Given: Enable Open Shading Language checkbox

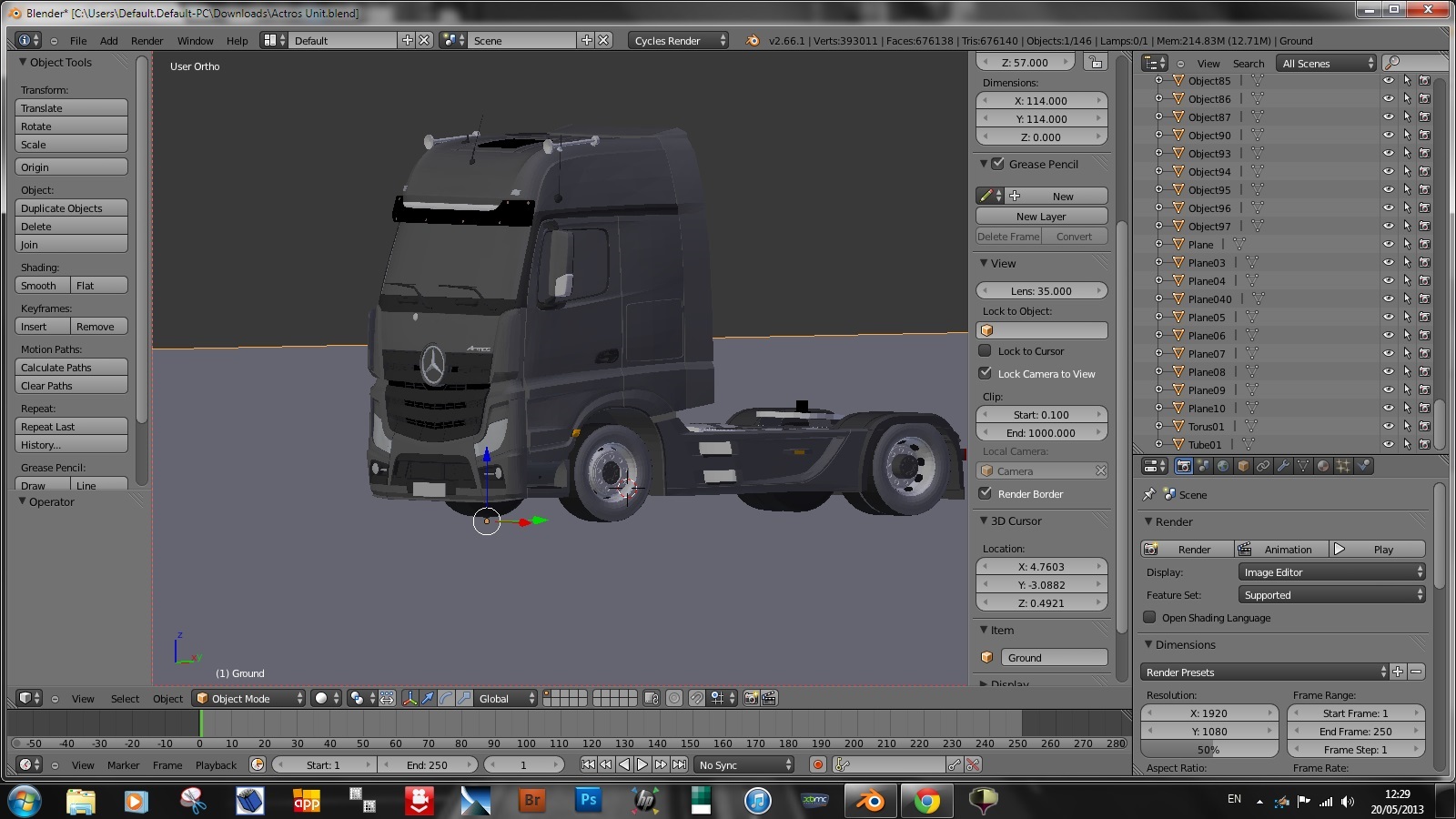Looking at the screenshot, I should click(x=1150, y=617).
